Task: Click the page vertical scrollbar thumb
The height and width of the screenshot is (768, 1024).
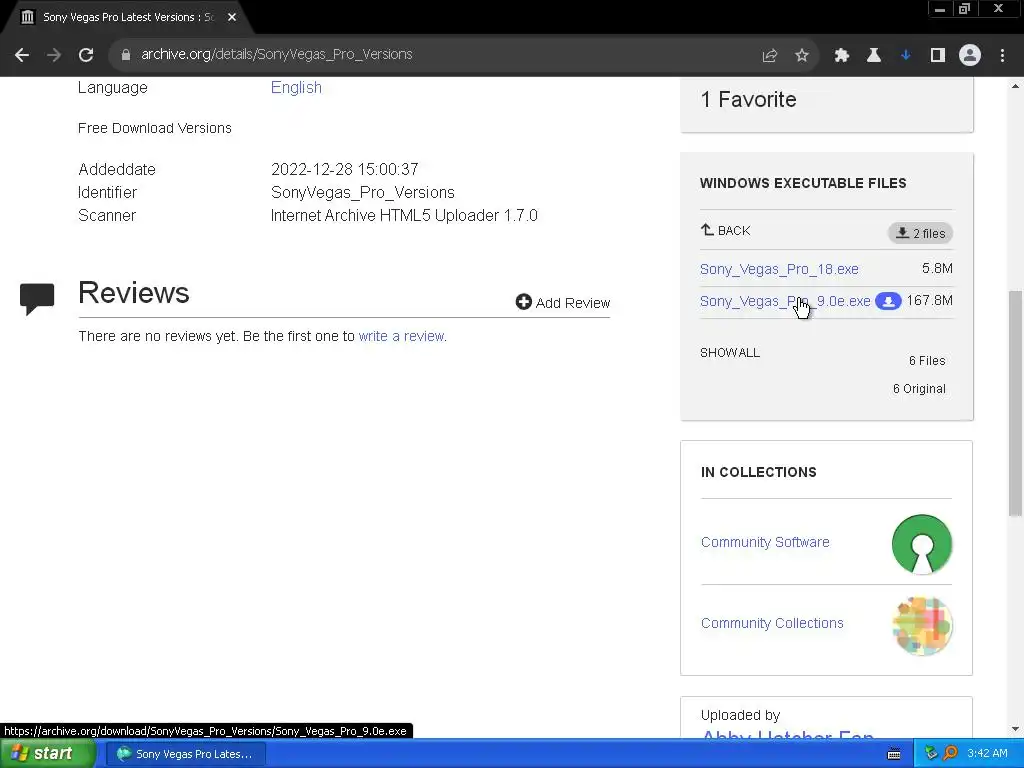Action: tap(1016, 402)
